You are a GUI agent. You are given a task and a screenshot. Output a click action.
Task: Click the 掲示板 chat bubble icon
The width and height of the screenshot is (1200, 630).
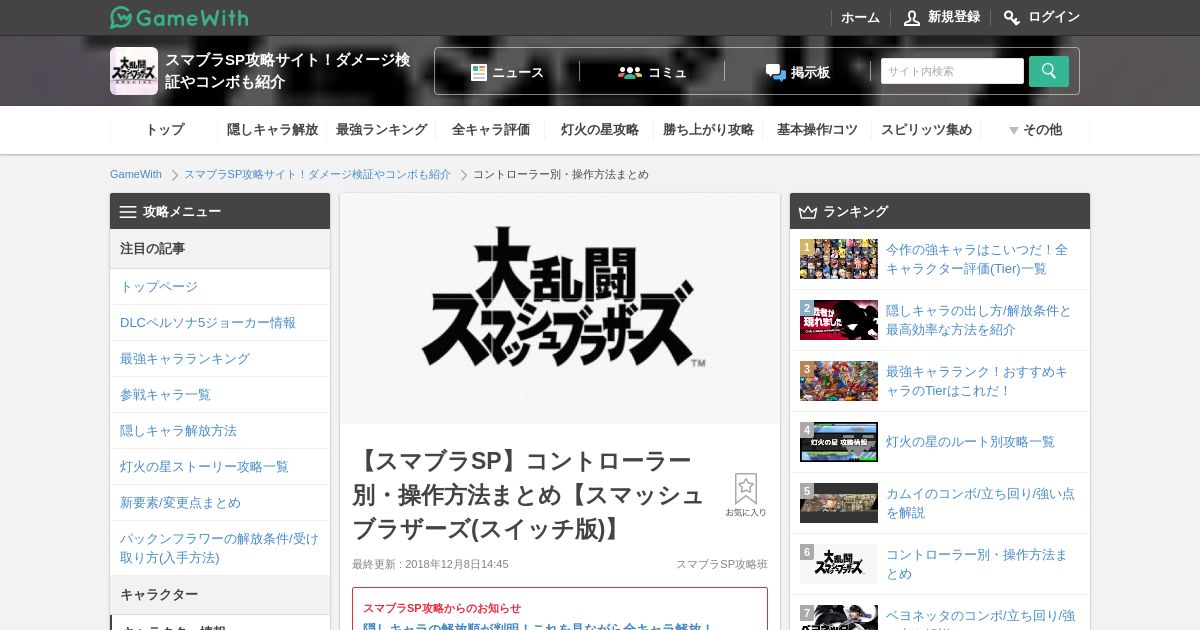tap(776, 72)
